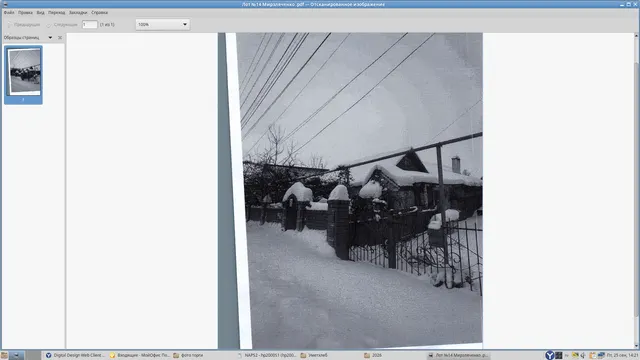Maximize the PDF viewer window
The image size is (640, 360).
[x=629, y=4]
